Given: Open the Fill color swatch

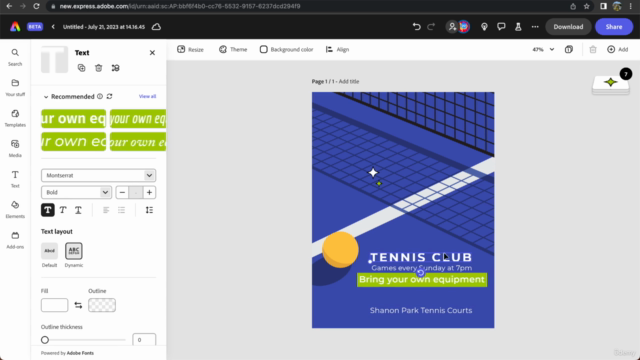Looking at the screenshot, I should (x=54, y=305).
